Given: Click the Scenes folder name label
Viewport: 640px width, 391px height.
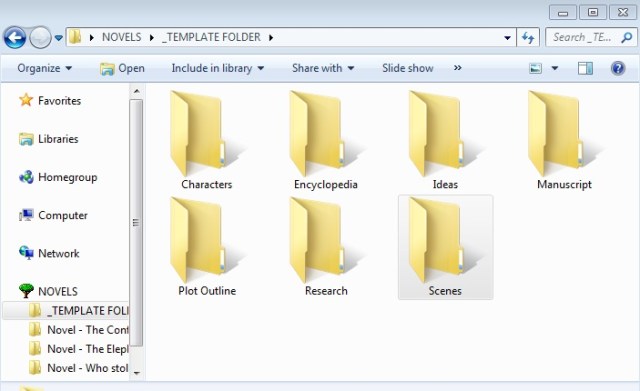Looking at the screenshot, I should pyautogui.click(x=445, y=291).
